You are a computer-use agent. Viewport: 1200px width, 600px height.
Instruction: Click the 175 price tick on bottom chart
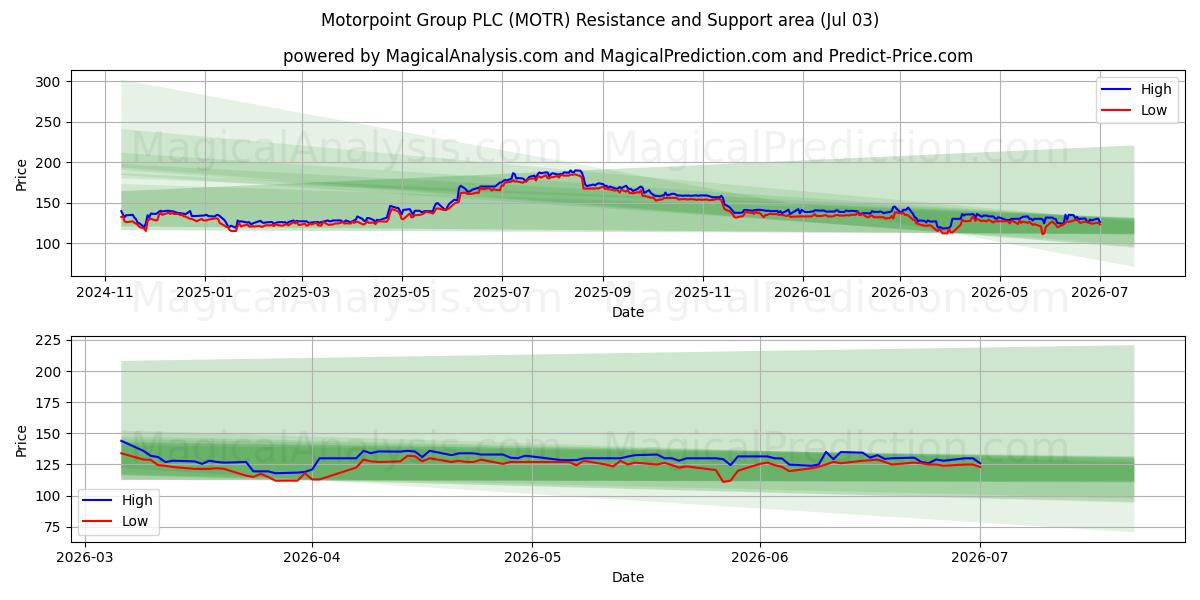(x=49, y=403)
